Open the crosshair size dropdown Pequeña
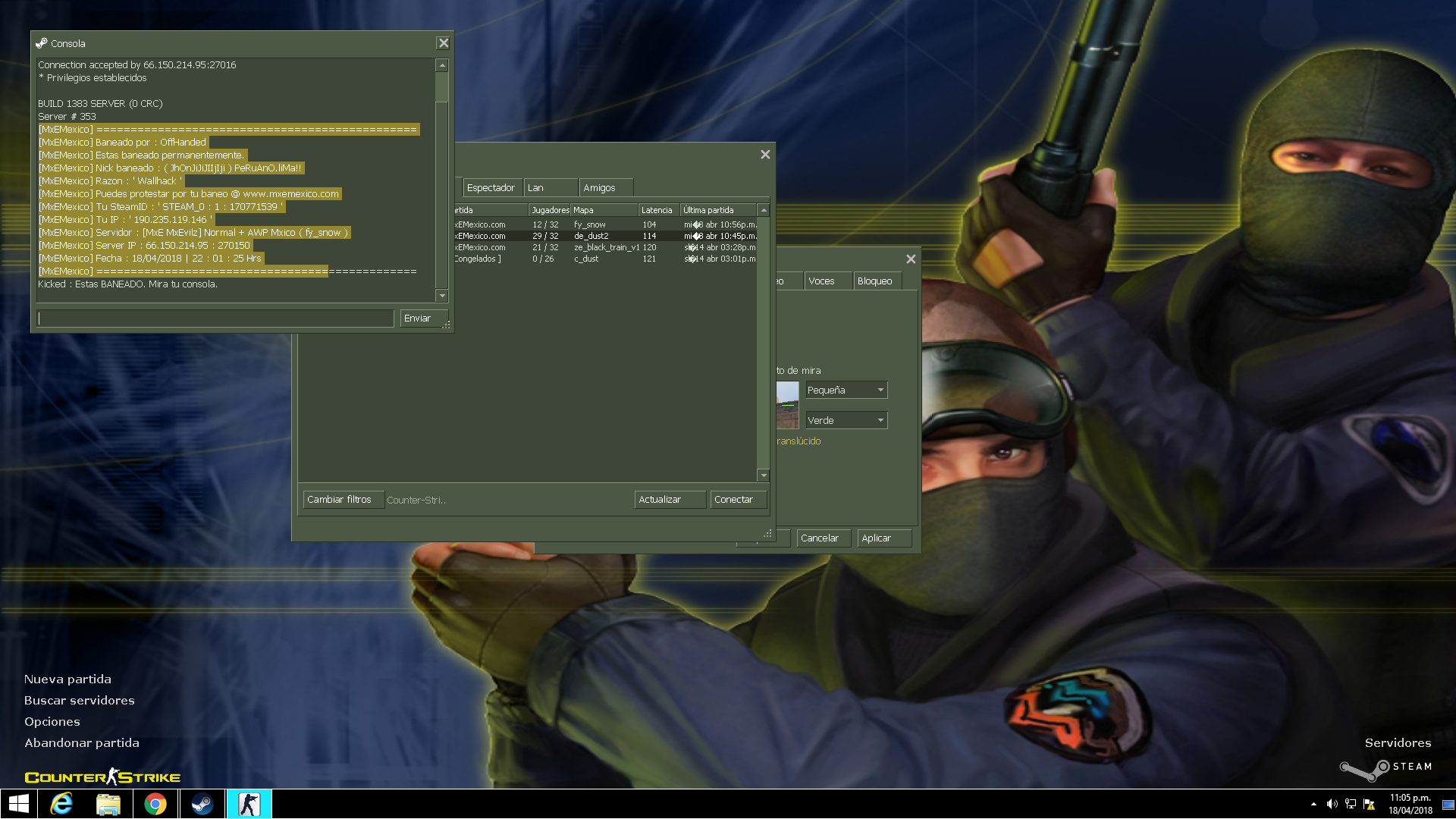Image resolution: width=1456 pixels, height=819 pixels. [x=846, y=391]
